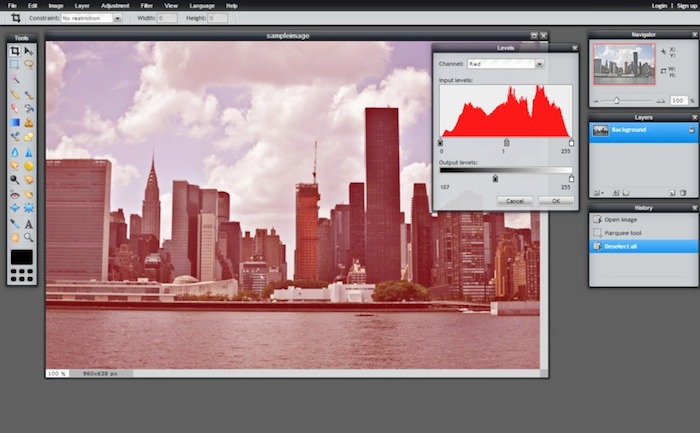Activate the Zoom magnifier tool

(28, 238)
